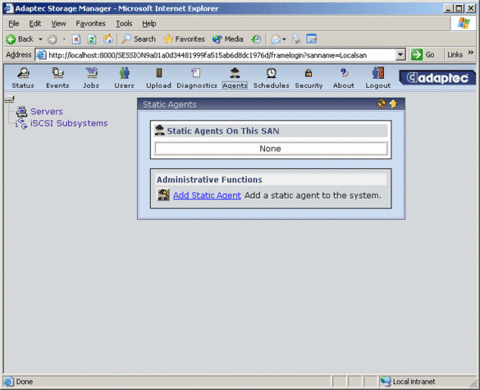Expand the address bar dropdown arrow
The height and width of the screenshot is (390, 480).
coord(400,55)
